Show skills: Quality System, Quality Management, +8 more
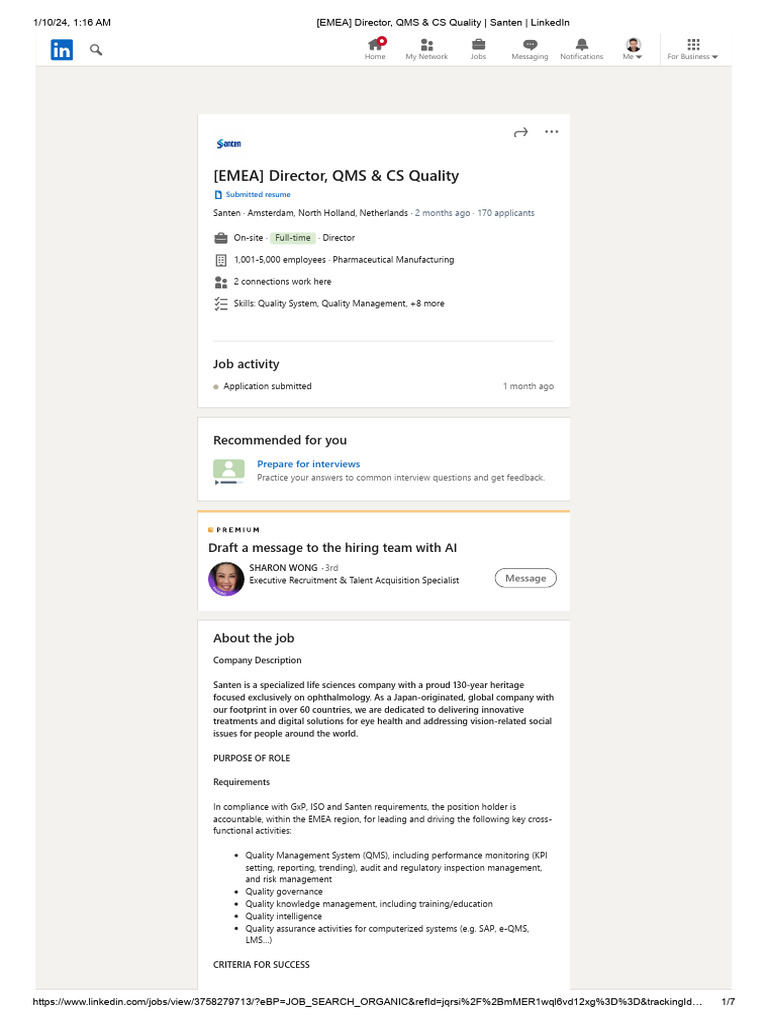 tap(339, 303)
